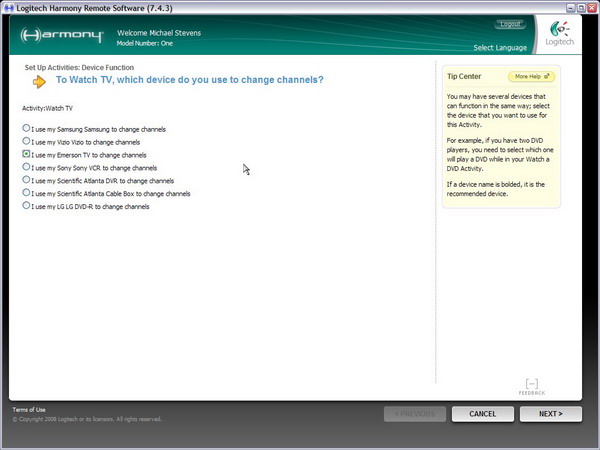The height and width of the screenshot is (450, 600).
Task: Click the disabled PREVIOUS button
Action: (415, 414)
